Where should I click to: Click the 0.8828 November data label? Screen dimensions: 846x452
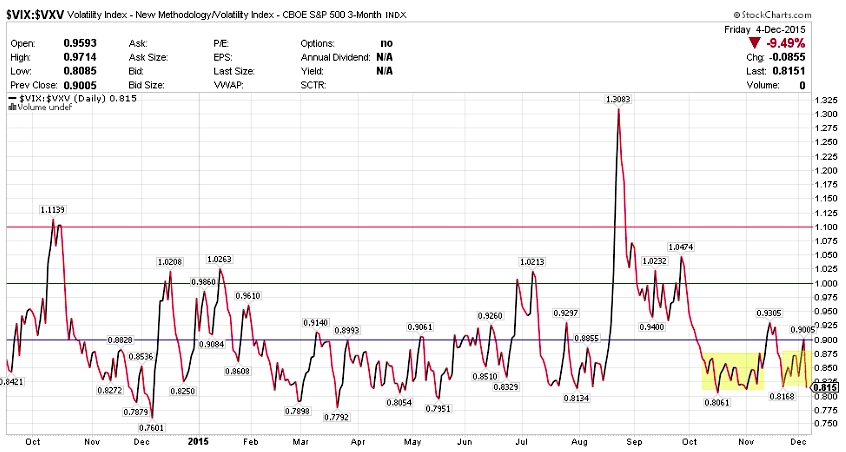point(120,340)
